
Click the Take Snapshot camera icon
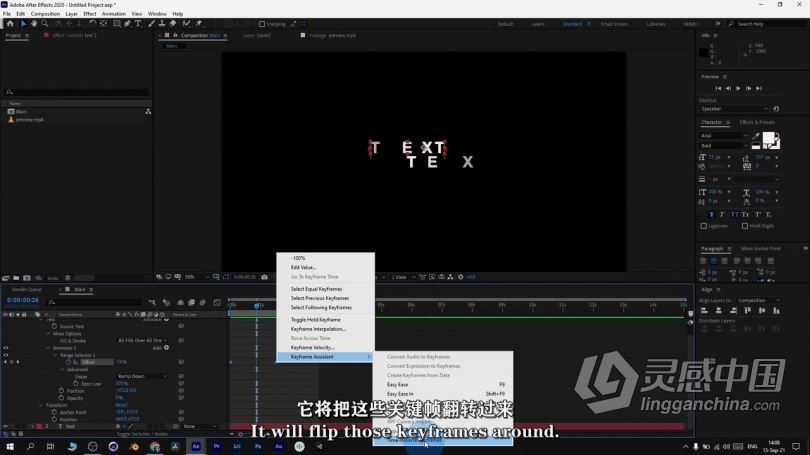click(x=264, y=277)
